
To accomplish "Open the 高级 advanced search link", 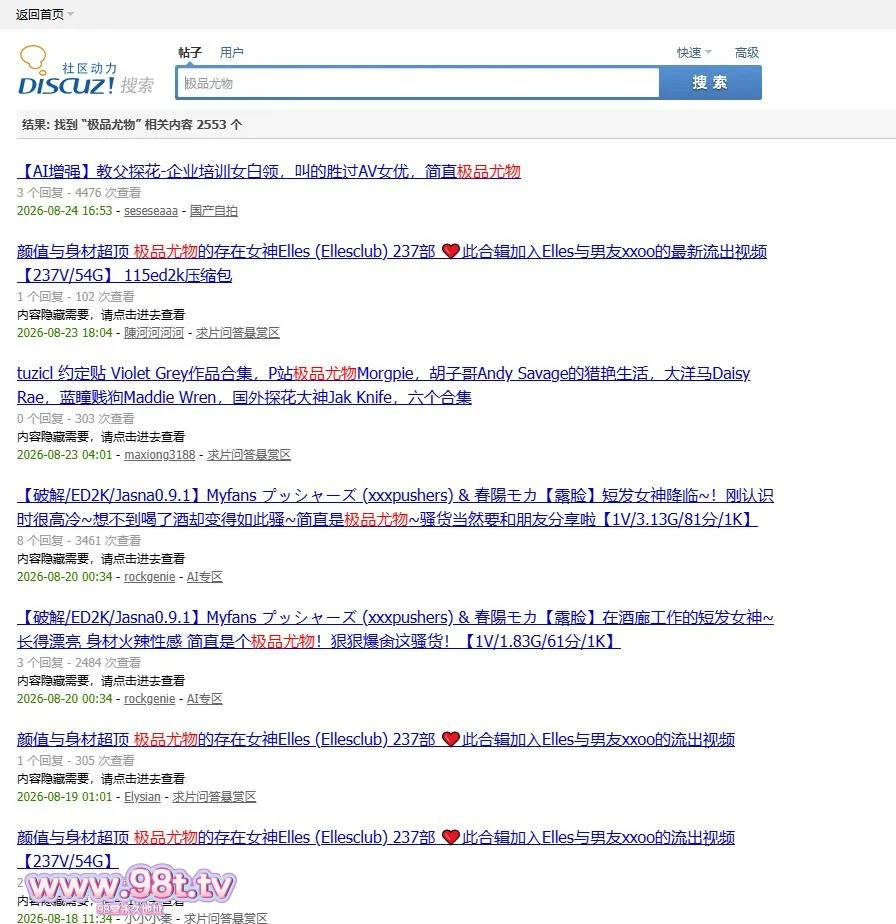I will pos(747,52).
